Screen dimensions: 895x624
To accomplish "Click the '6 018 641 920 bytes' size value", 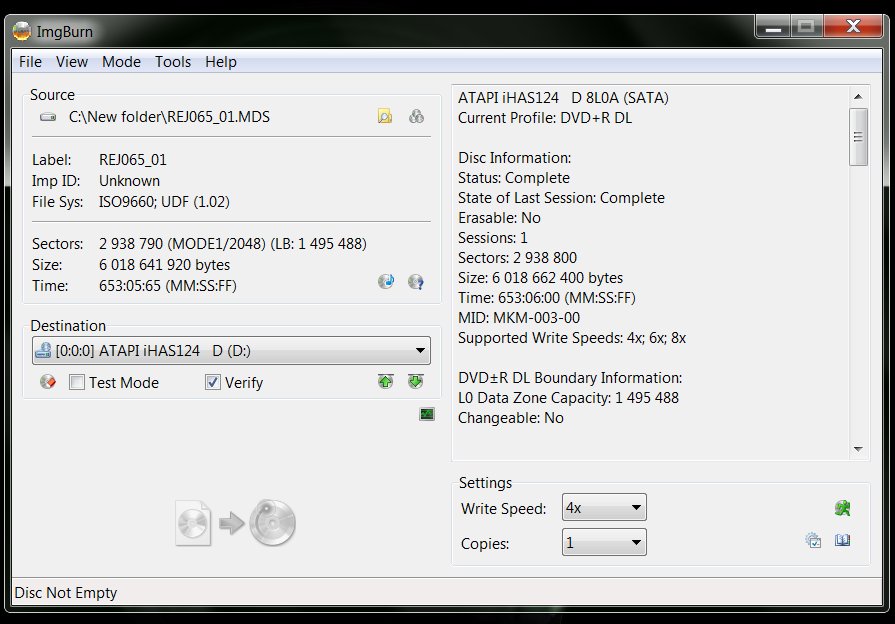I will click(164, 265).
